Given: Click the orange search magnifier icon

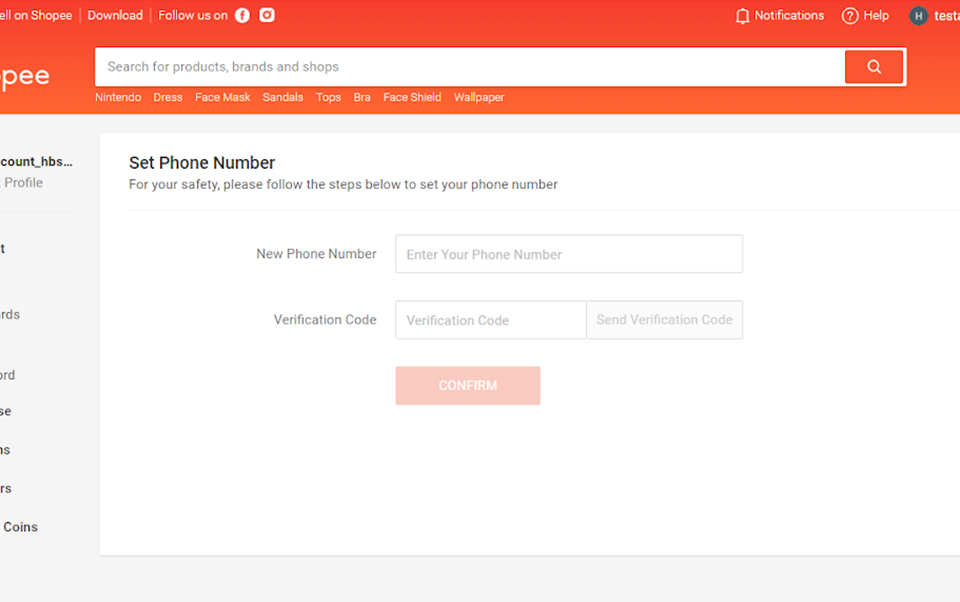Looking at the screenshot, I should pyautogui.click(x=874, y=66).
